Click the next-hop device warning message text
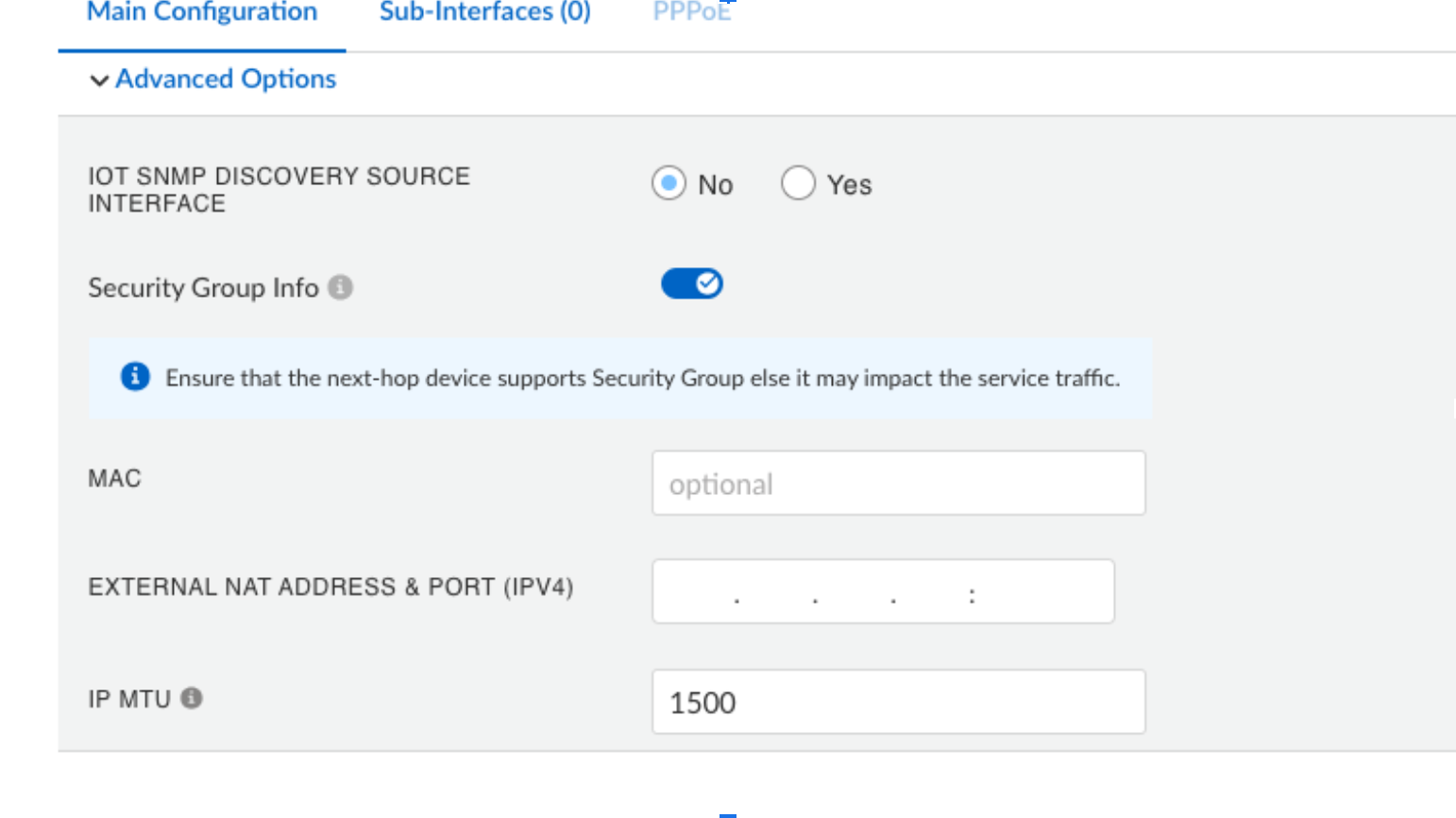This screenshot has height=818, width=1456. coord(642,378)
